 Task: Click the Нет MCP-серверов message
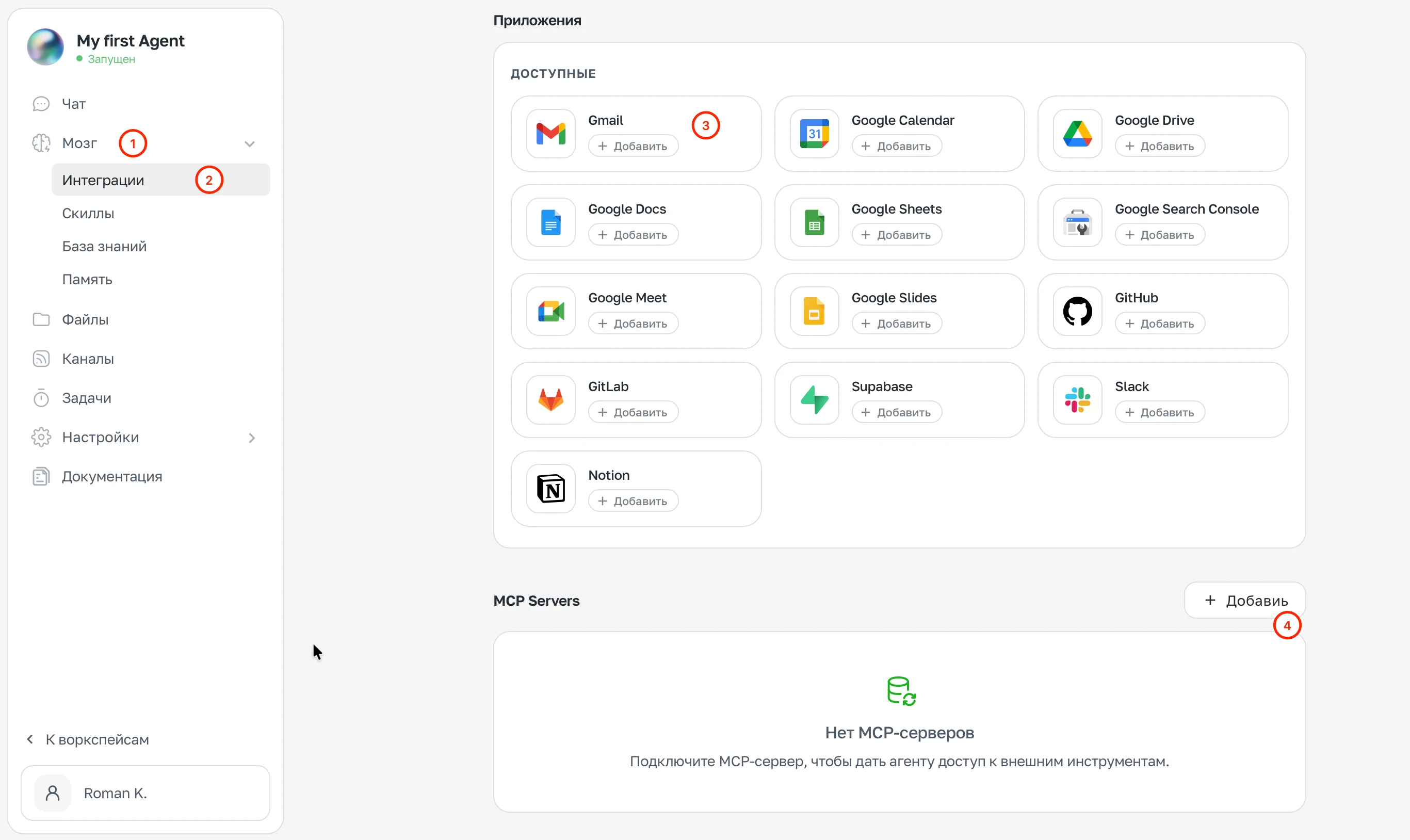[x=900, y=733]
